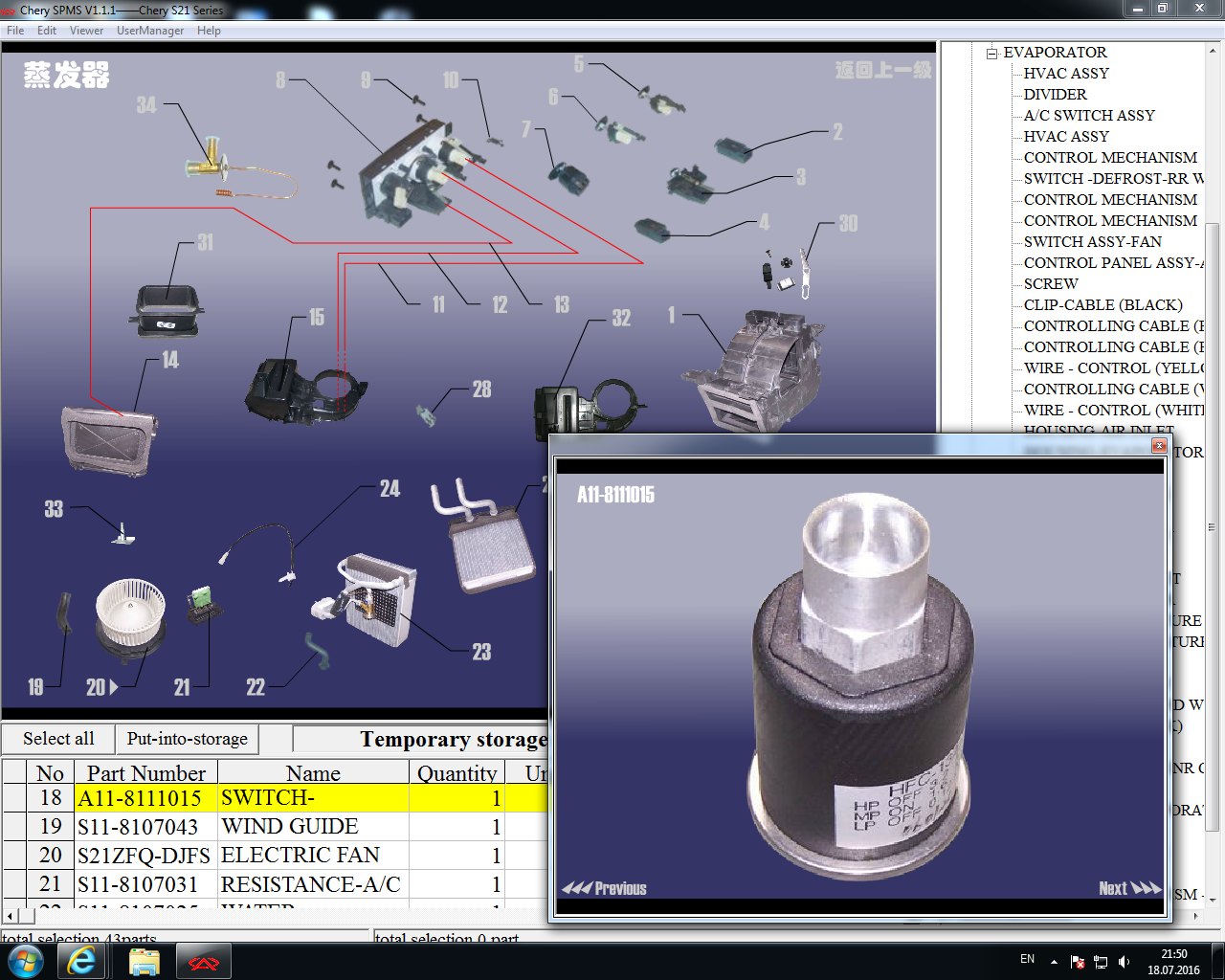
Task: Click the grey vent frame, part 14
Action: coord(108,440)
